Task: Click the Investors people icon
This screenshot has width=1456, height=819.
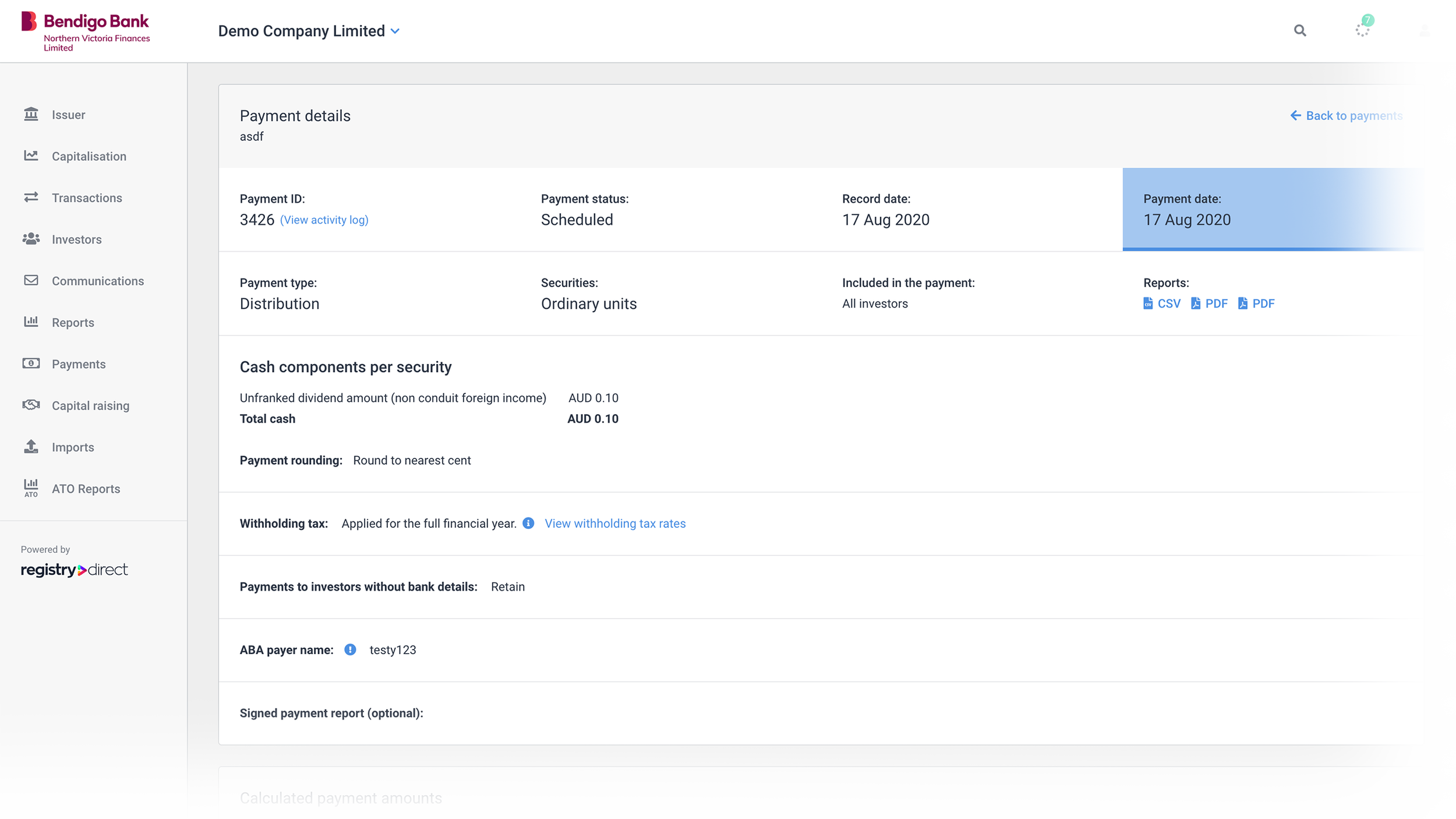Action: 31,239
